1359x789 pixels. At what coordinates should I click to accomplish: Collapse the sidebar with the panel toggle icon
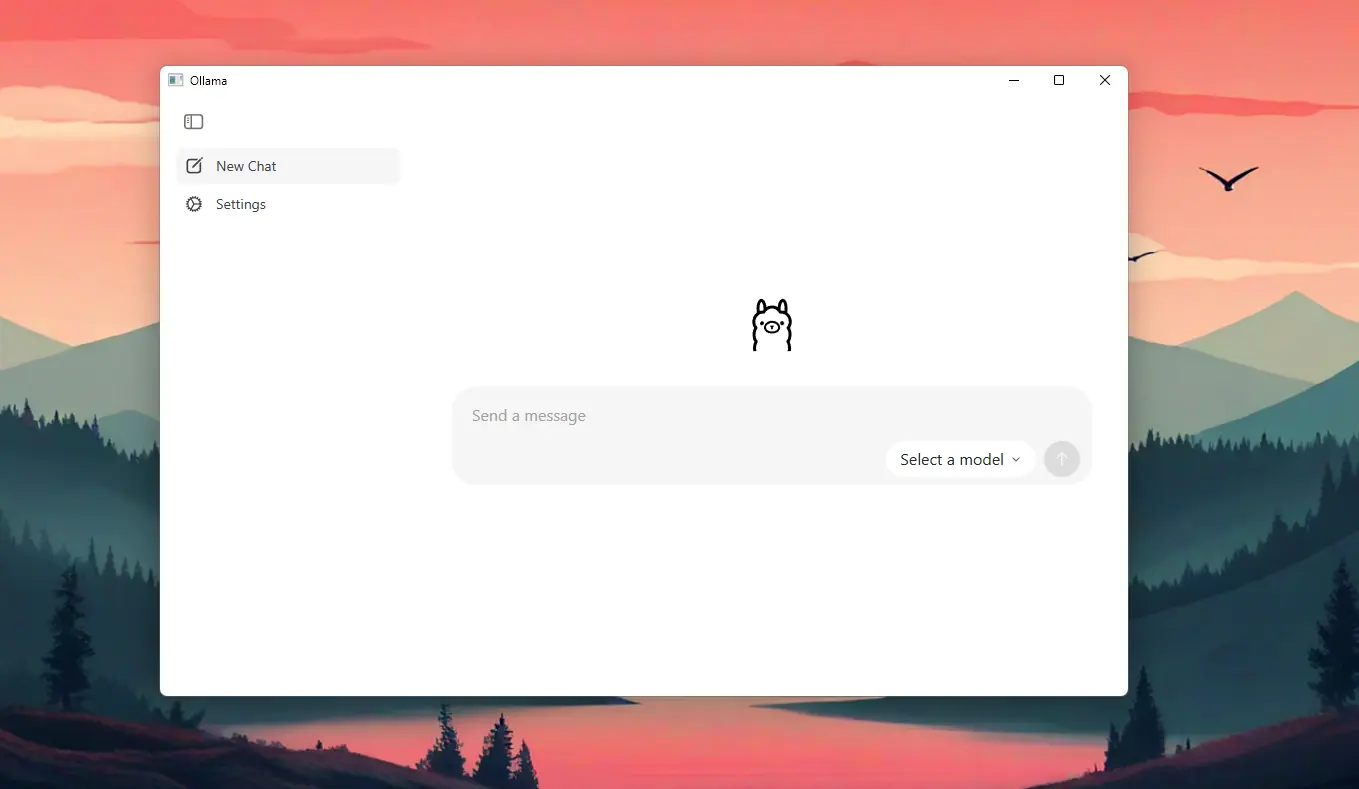194,122
